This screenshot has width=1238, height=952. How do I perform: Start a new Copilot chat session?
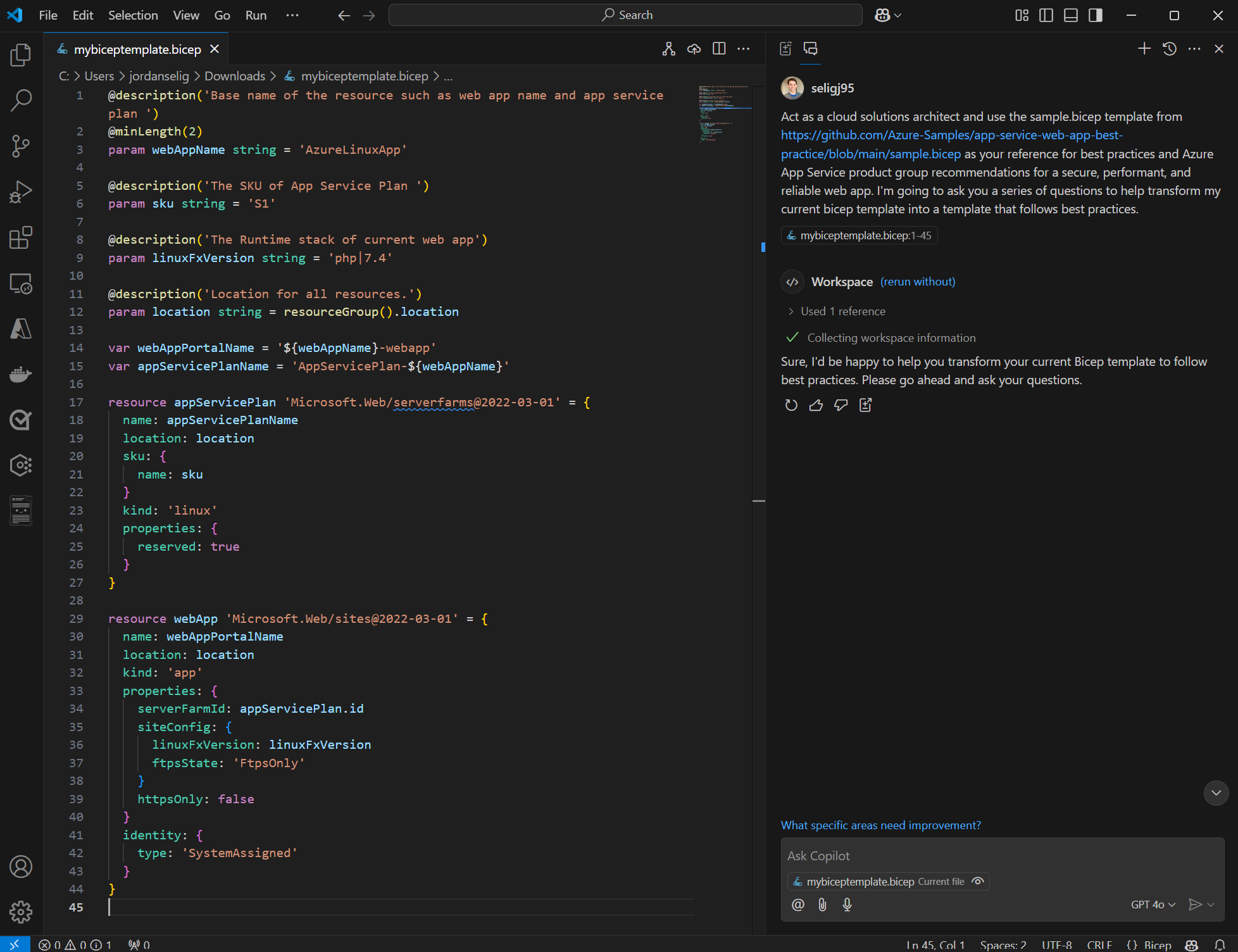pos(1144,49)
